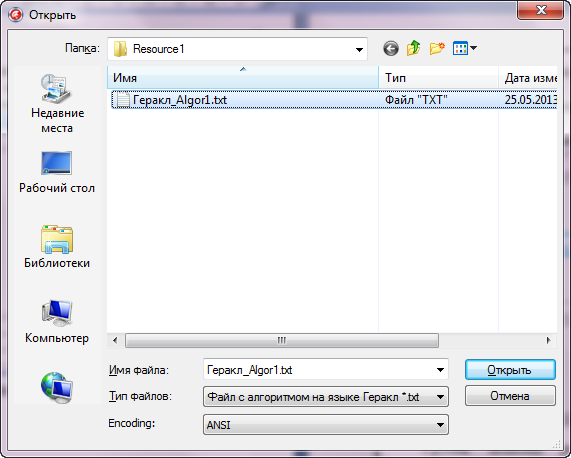Expand the Имя файла dropdown arrow
This screenshot has height=458, width=571.
pos(440,370)
